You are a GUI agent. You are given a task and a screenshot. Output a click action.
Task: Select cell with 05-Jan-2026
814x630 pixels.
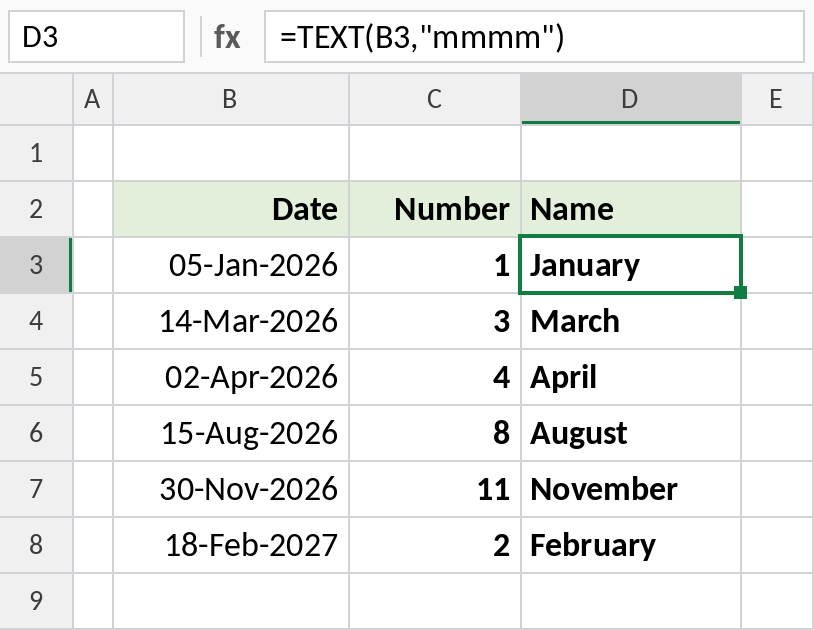click(x=231, y=265)
